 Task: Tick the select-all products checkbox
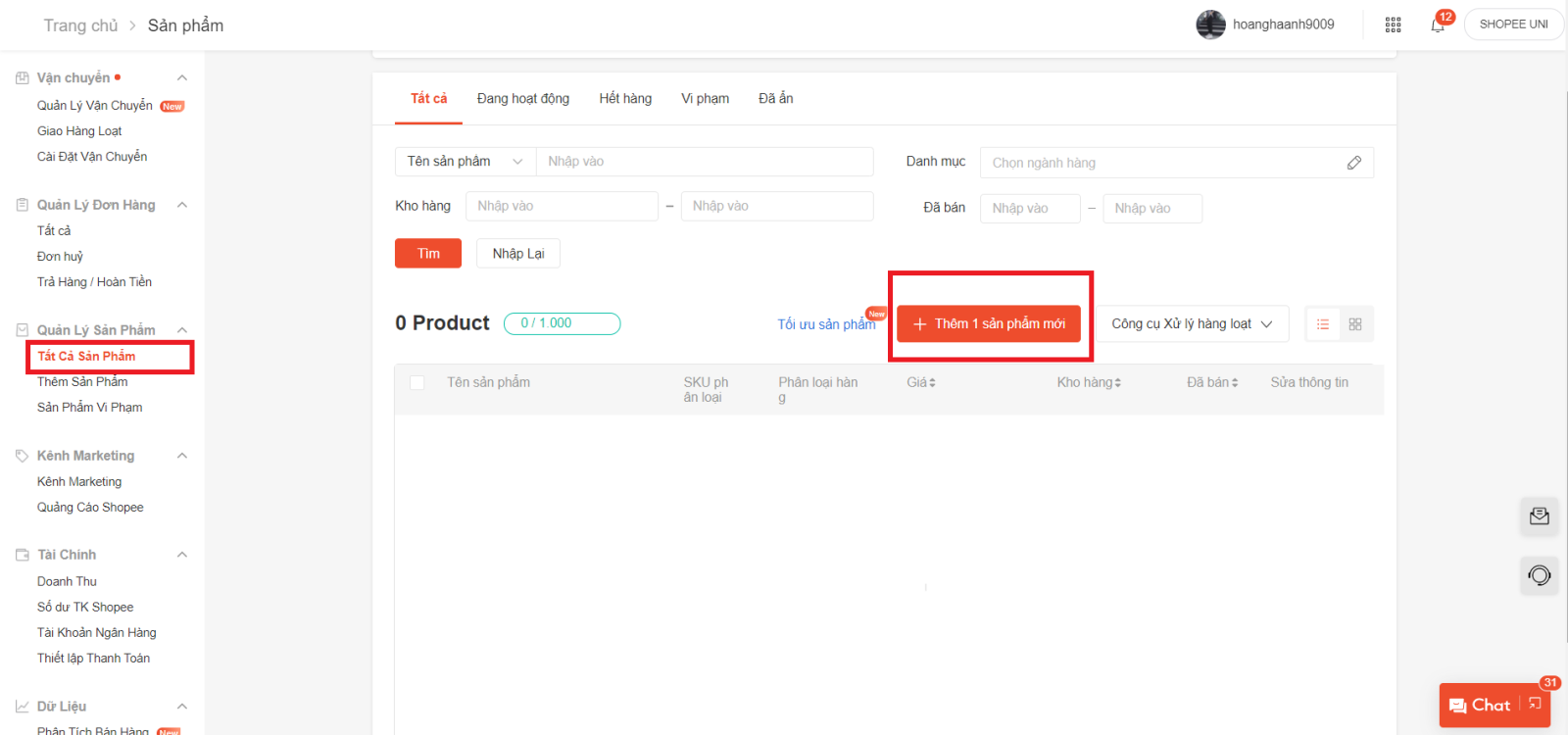click(x=417, y=383)
